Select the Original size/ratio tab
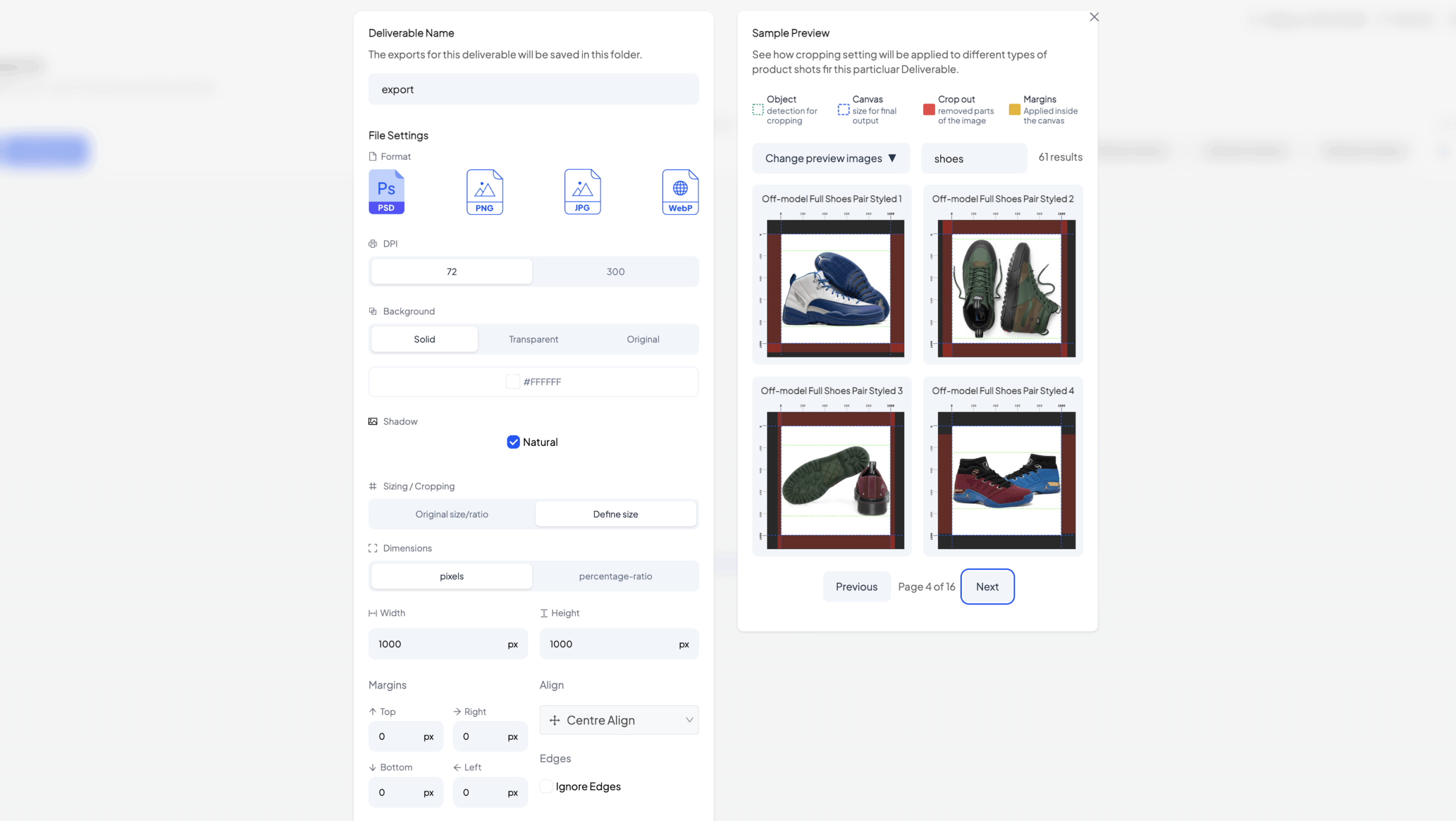 pos(452,514)
